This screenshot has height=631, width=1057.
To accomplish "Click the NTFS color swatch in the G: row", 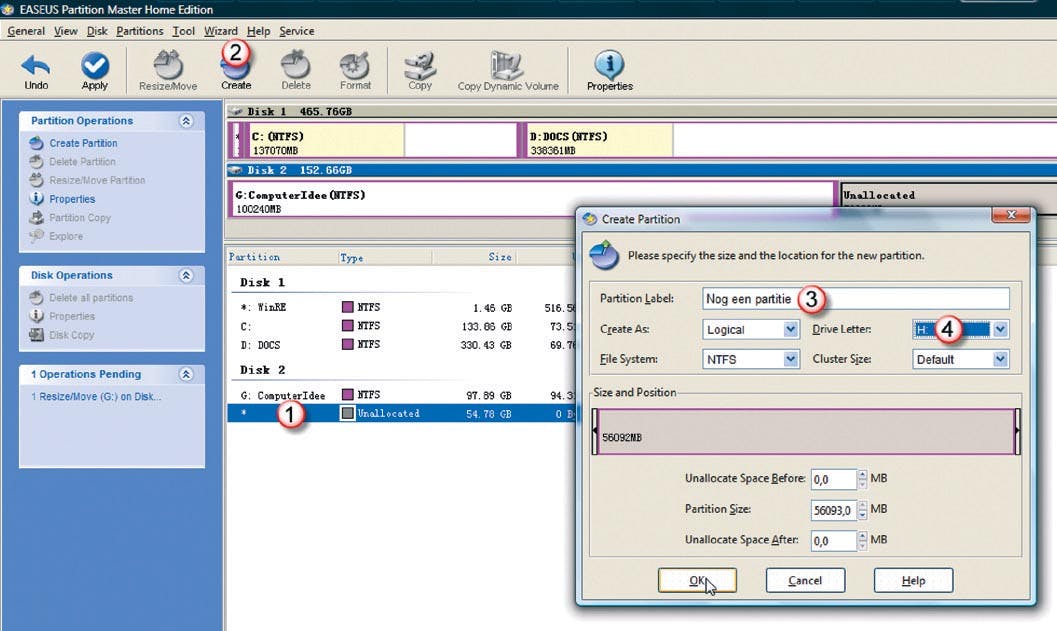I will click(x=348, y=394).
